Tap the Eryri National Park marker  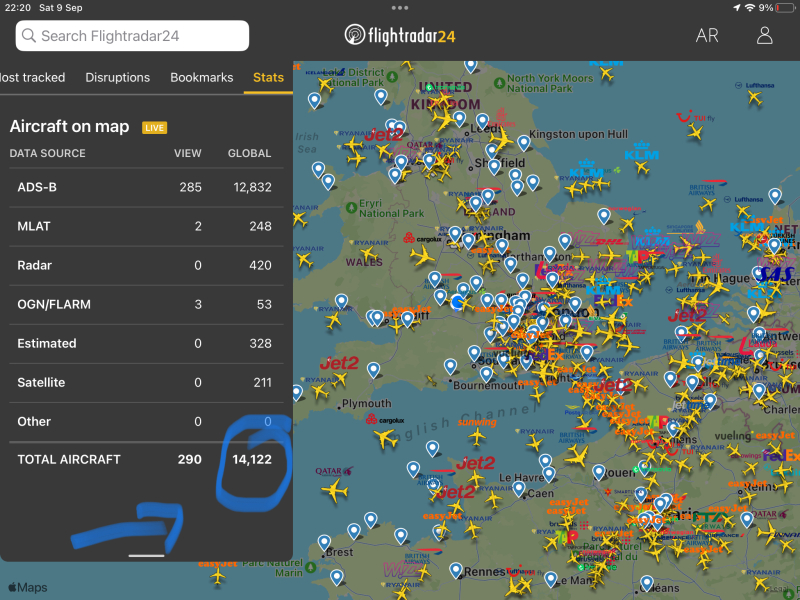(351, 208)
